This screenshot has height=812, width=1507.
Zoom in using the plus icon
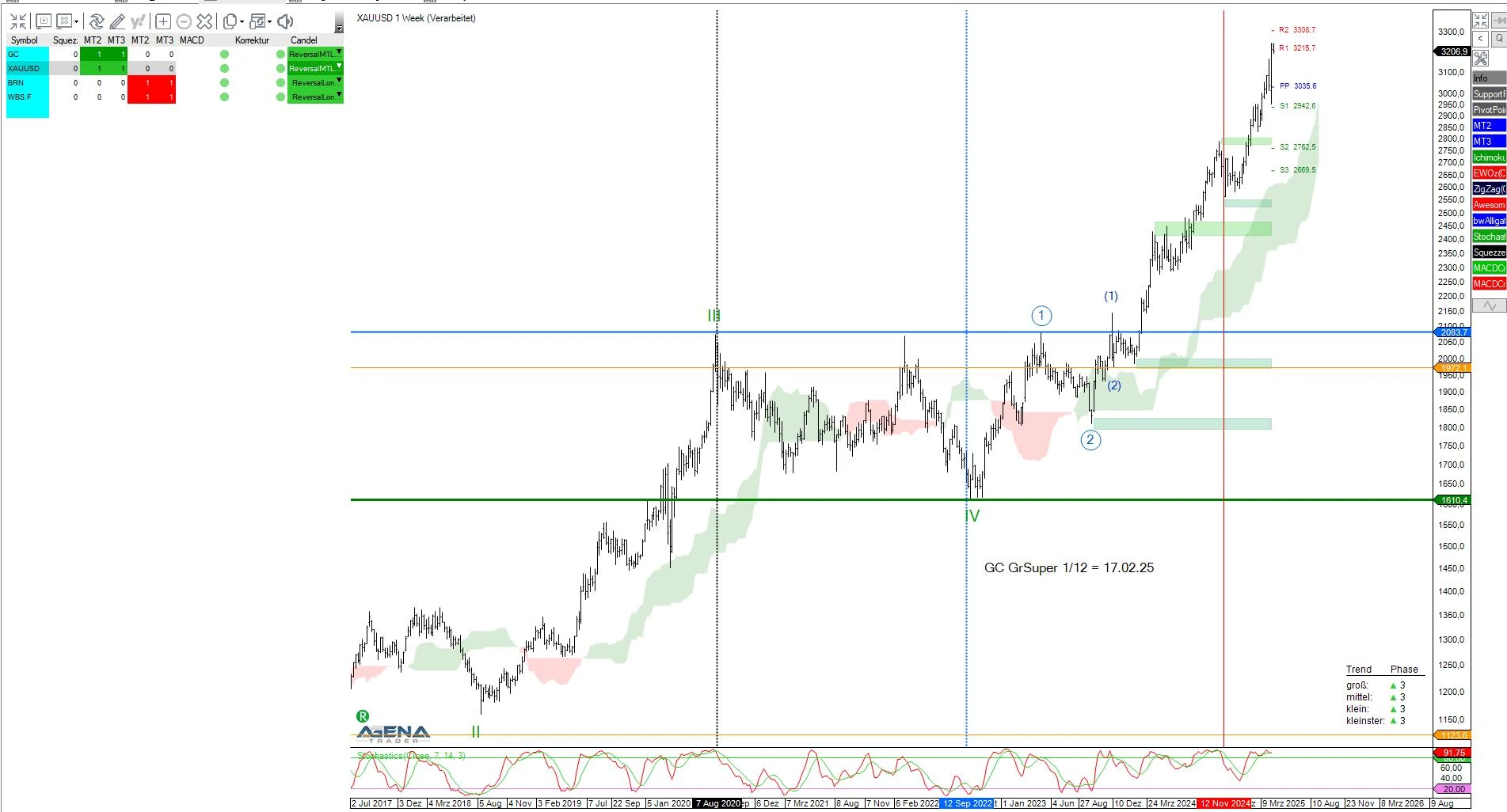[163, 21]
